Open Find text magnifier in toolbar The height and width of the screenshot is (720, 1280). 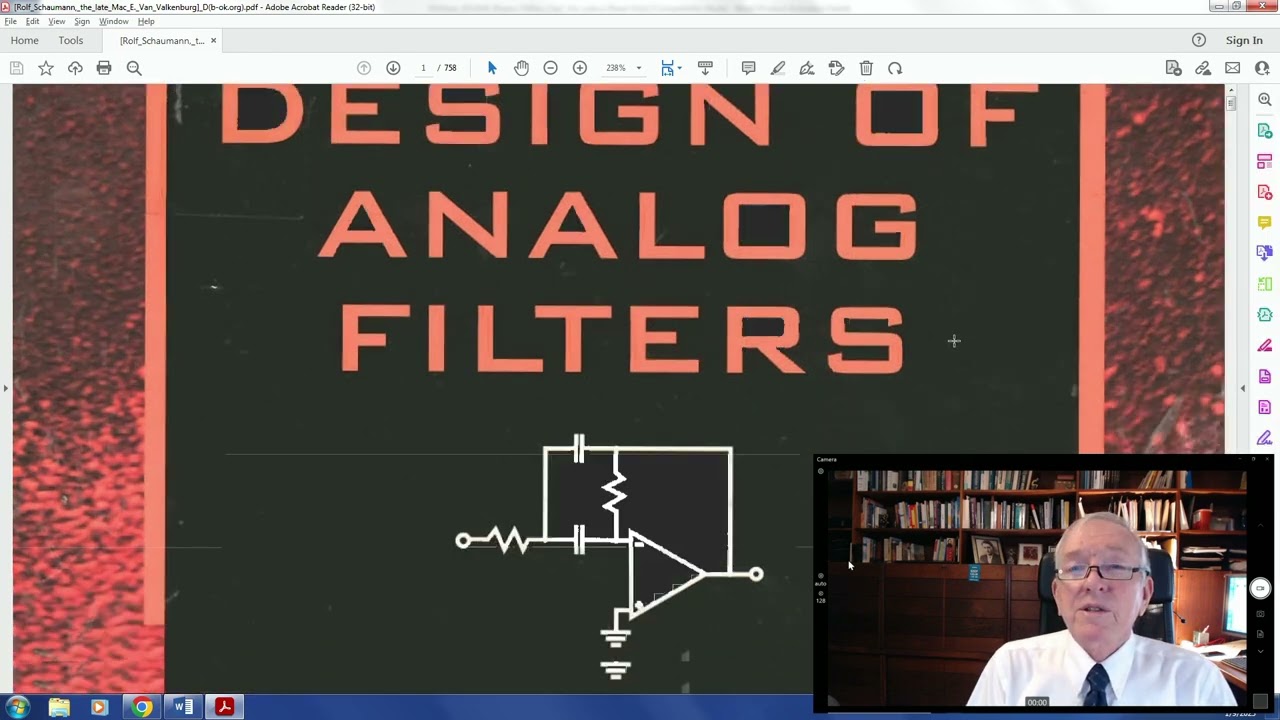coord(134,68)
